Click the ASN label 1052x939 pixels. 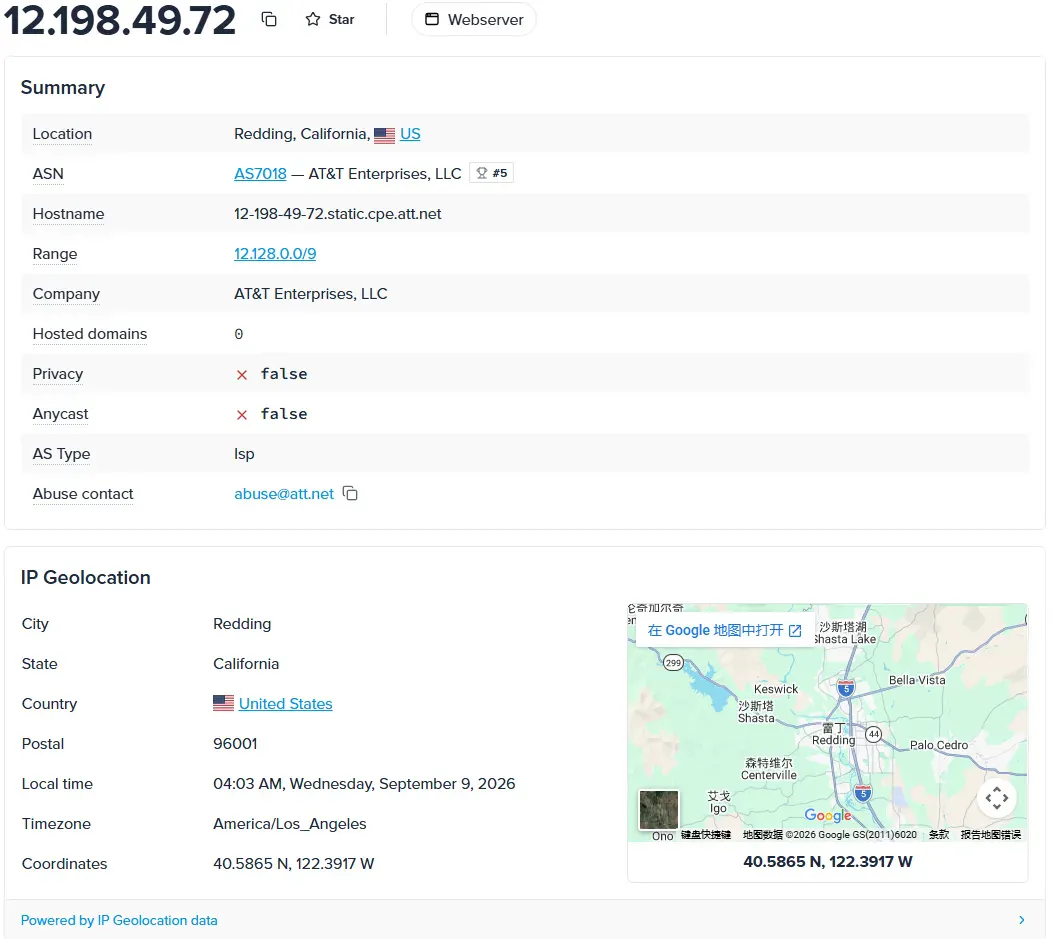(x=48, y=174)
